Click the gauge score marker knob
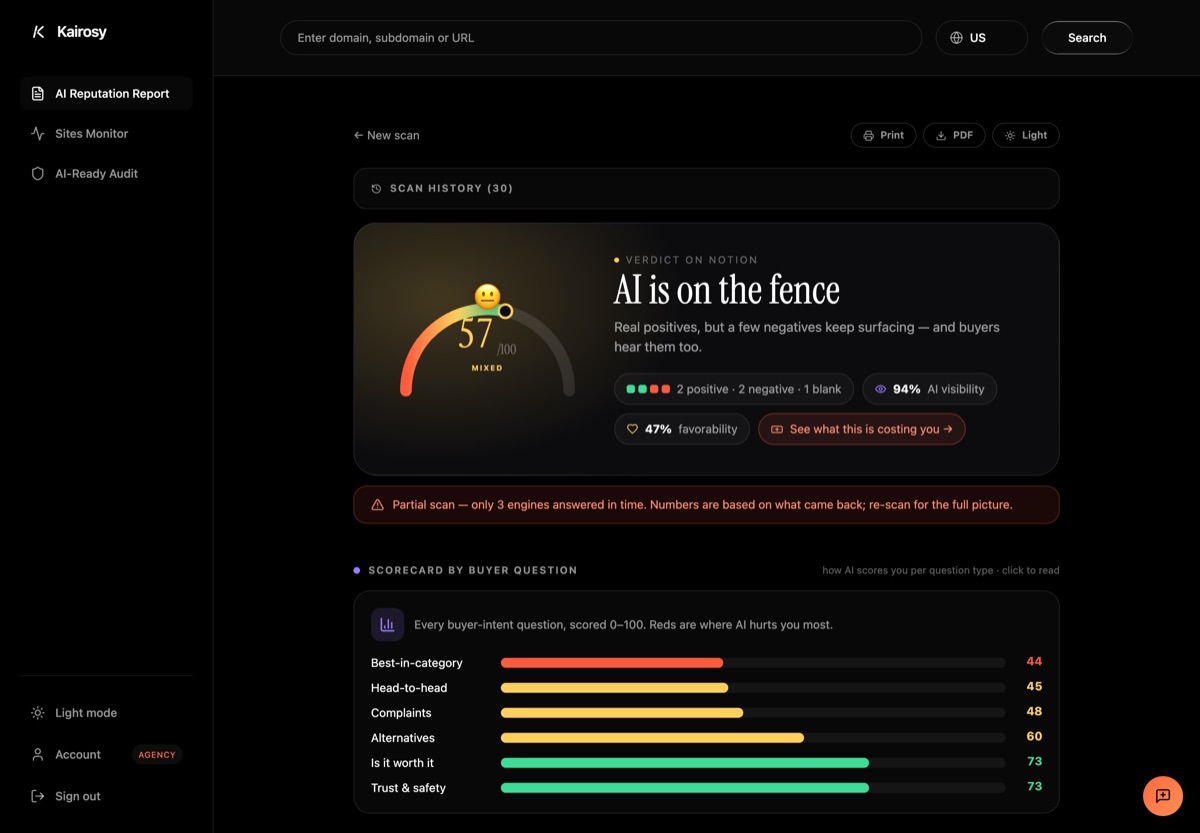Screen dimensions: 1200x833 (506, 311)
